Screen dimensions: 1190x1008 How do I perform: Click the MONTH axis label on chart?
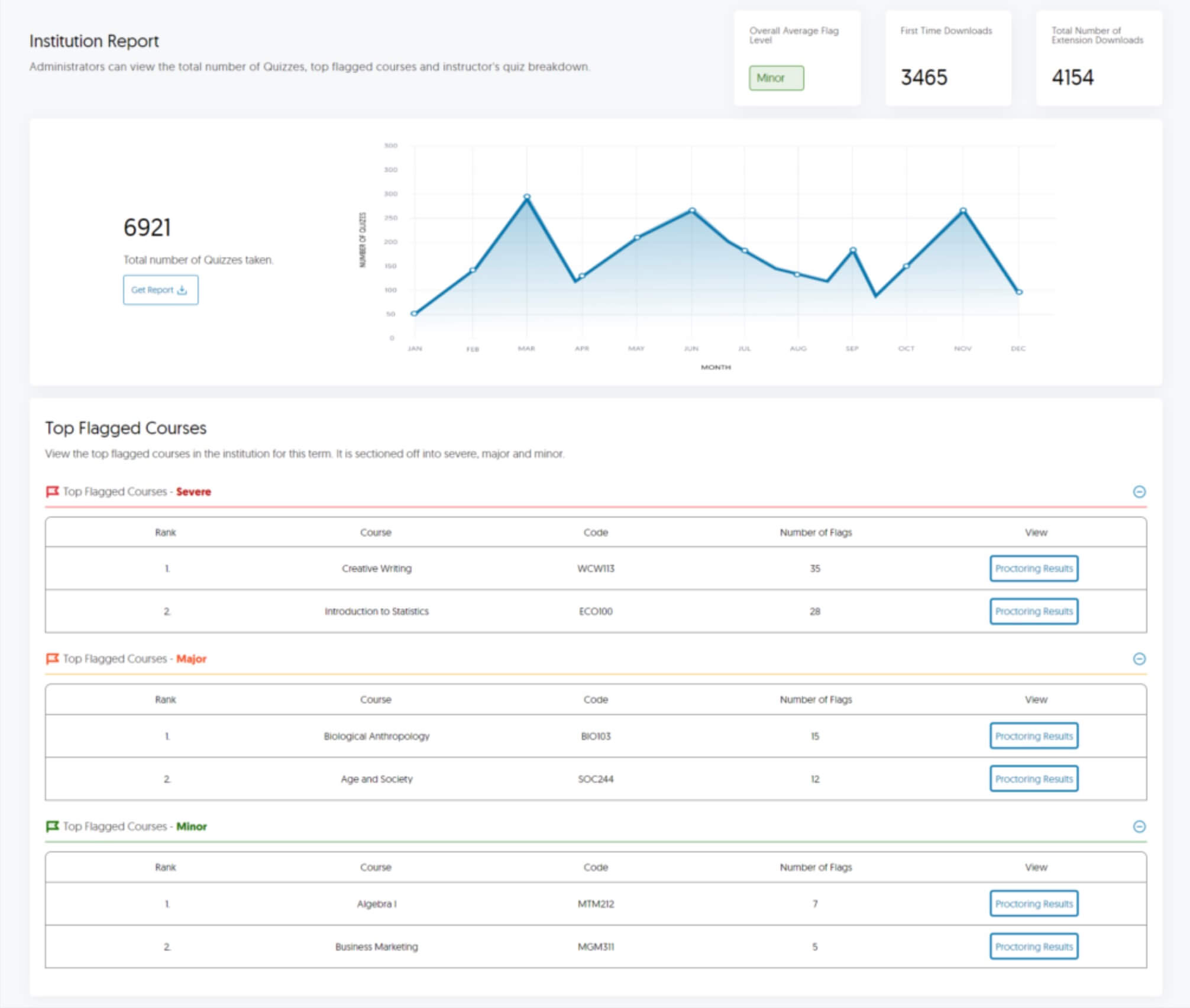[716, 367]
